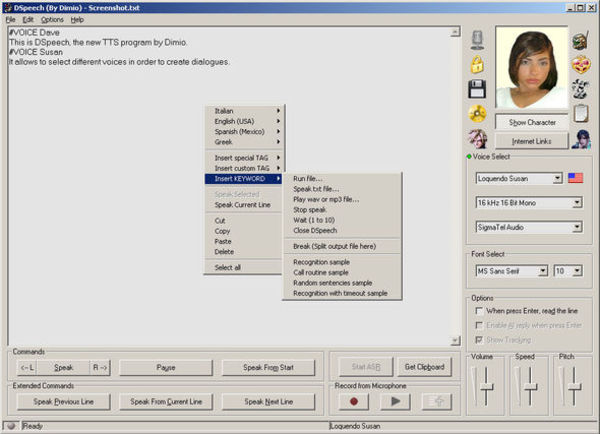600x434 pixels.
Task: Choose 'Play wav or mp3 file...' entry
Action: (342, 199)
